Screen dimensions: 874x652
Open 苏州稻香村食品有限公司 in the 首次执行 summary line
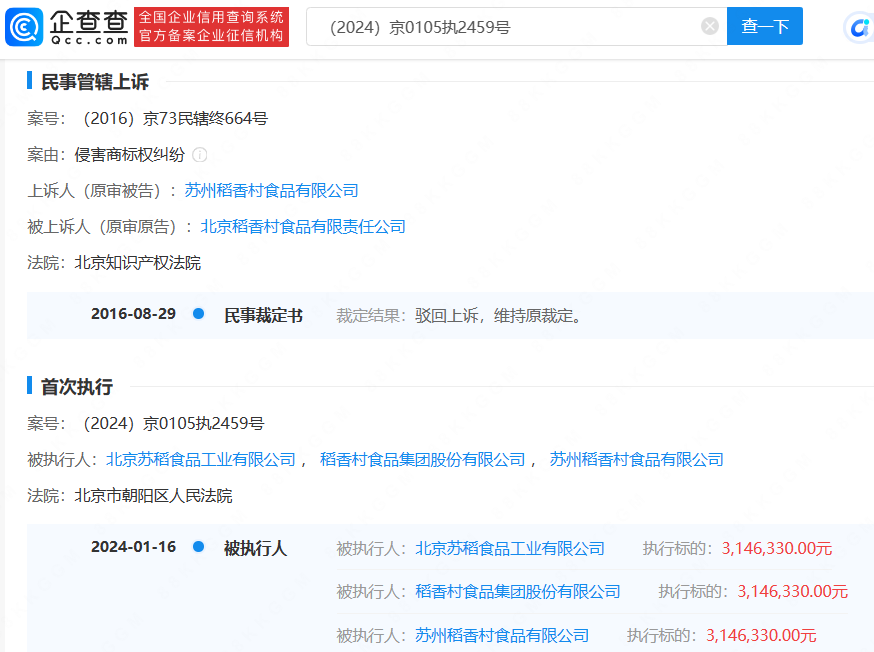pyautogui.click(x=636, y=460)
